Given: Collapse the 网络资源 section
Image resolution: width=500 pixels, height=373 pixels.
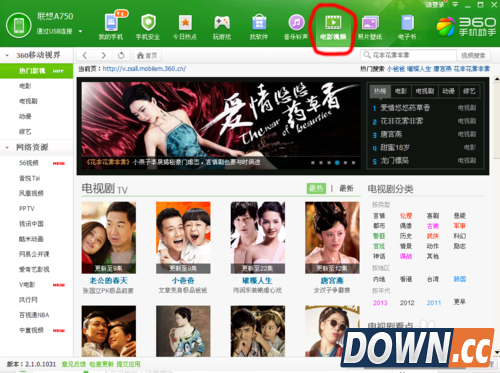Looking at the screenshot, I should tap(7, 147).
